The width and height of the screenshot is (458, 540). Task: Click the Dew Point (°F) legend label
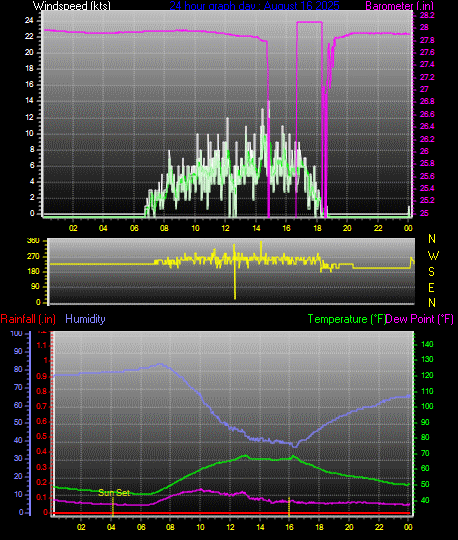click(x=420, y=319)
